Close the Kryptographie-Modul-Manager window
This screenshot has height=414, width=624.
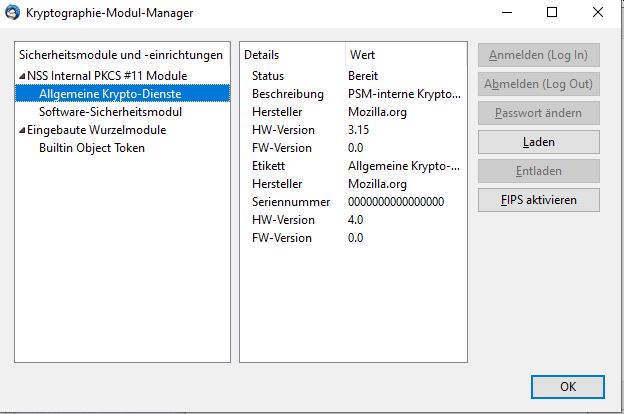(x=598, y=12)
